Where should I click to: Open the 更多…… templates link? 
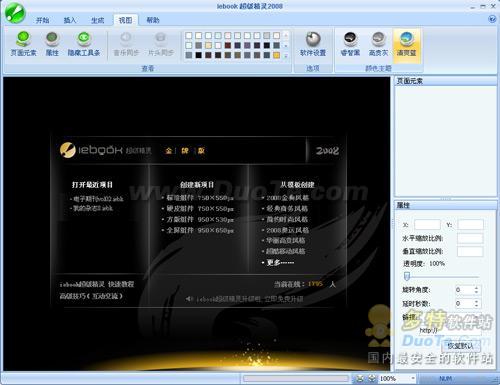click(280, 263)
